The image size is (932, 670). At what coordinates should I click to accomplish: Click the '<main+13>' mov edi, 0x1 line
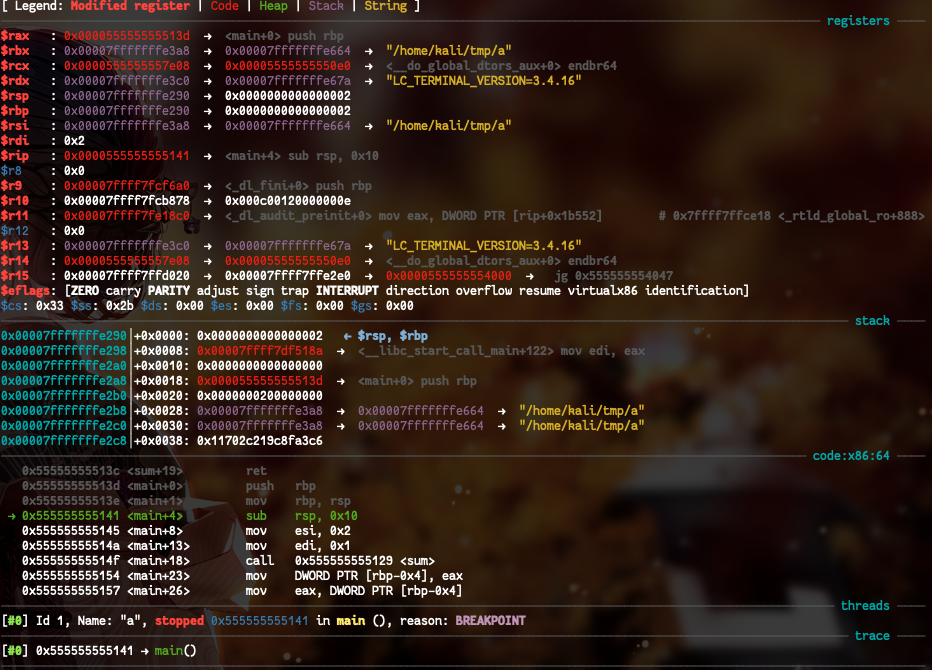186,546
